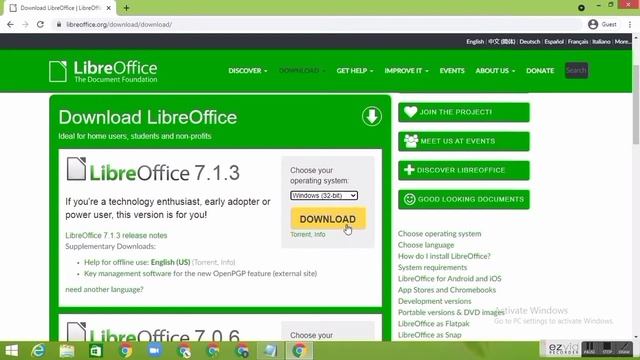Click the people icon on Meet Us at Events

411,141
